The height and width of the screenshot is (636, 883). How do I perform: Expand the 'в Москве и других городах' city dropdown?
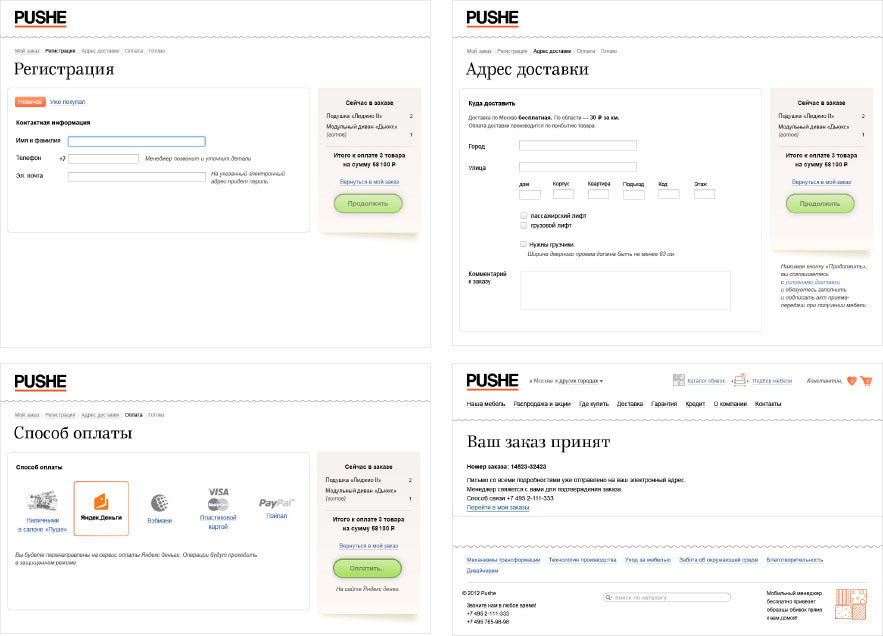(565, 381)
